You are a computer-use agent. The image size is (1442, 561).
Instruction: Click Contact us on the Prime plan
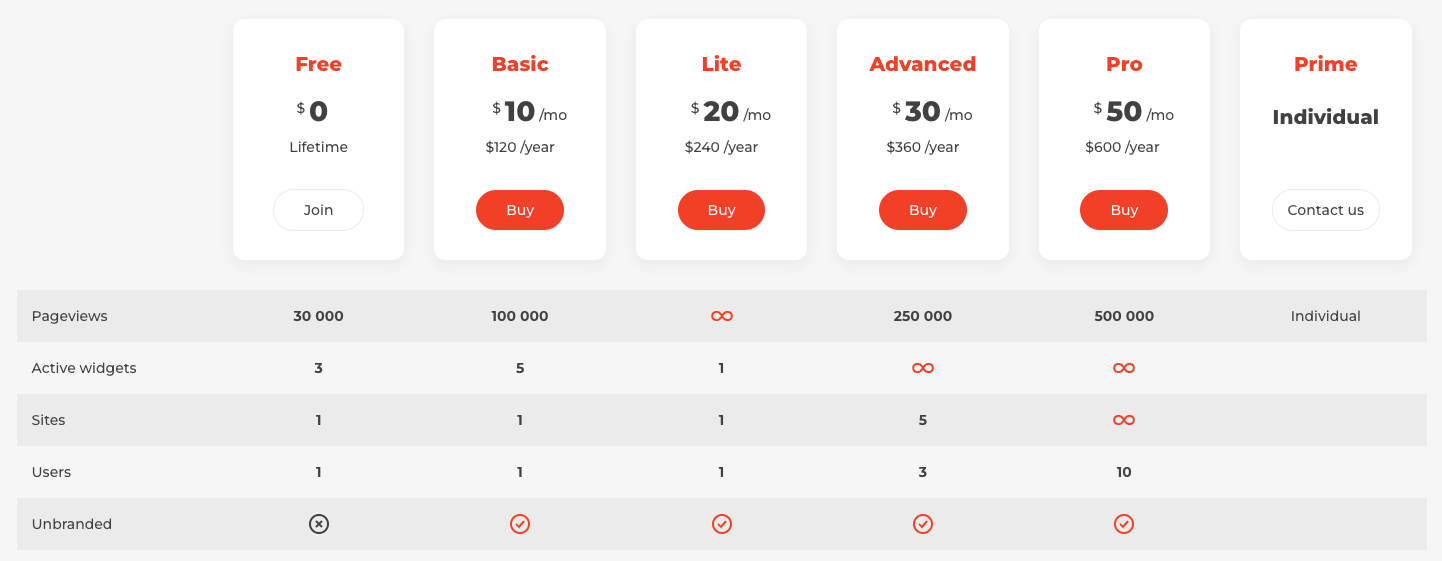point(1325,210)
